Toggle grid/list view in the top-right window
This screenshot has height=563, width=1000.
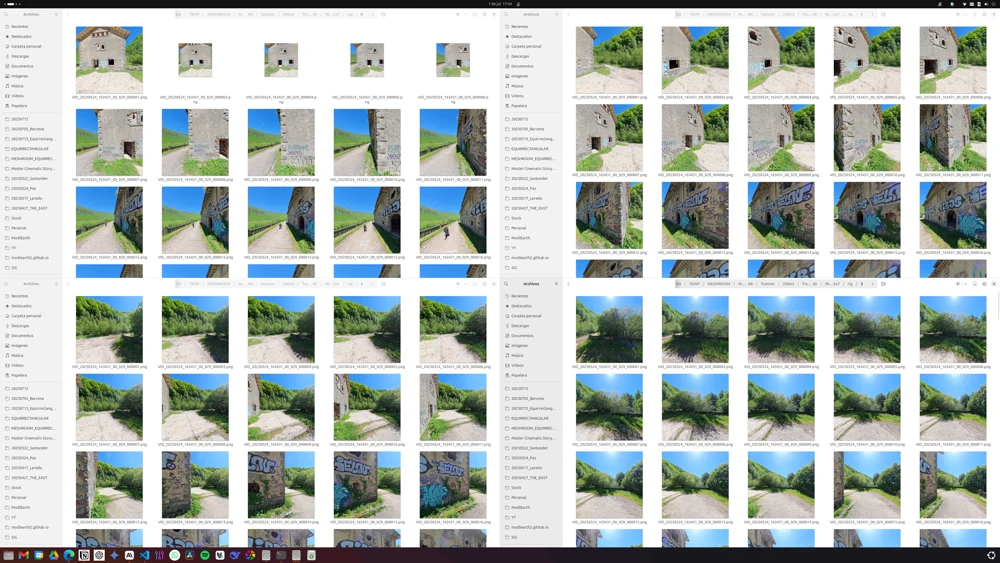click(958, 14)
